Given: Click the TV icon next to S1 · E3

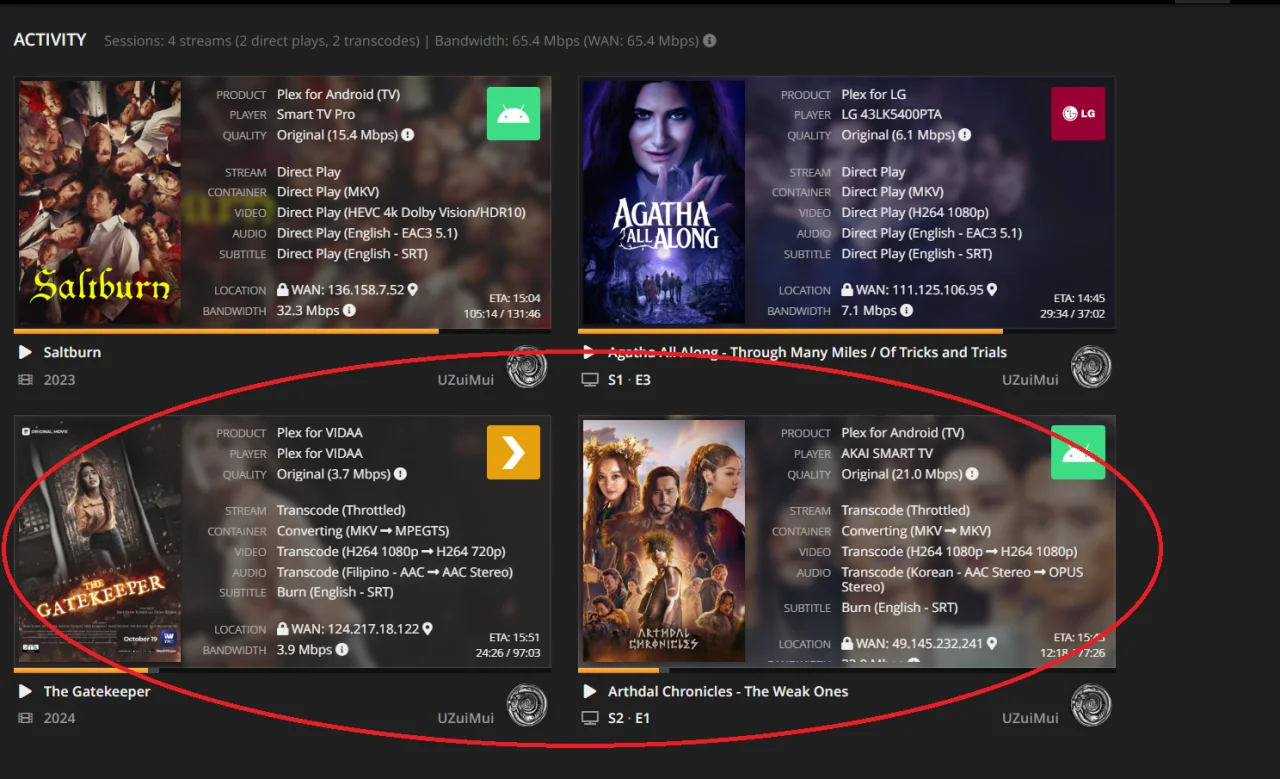Looking at the screenshot, I should point(590,380).
